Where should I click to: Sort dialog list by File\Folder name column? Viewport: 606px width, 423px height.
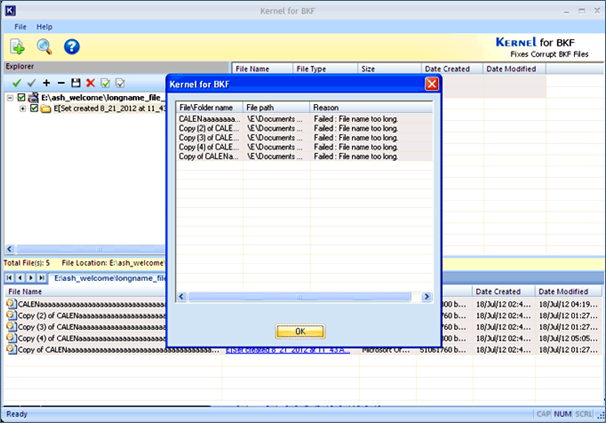click(209, 107)
